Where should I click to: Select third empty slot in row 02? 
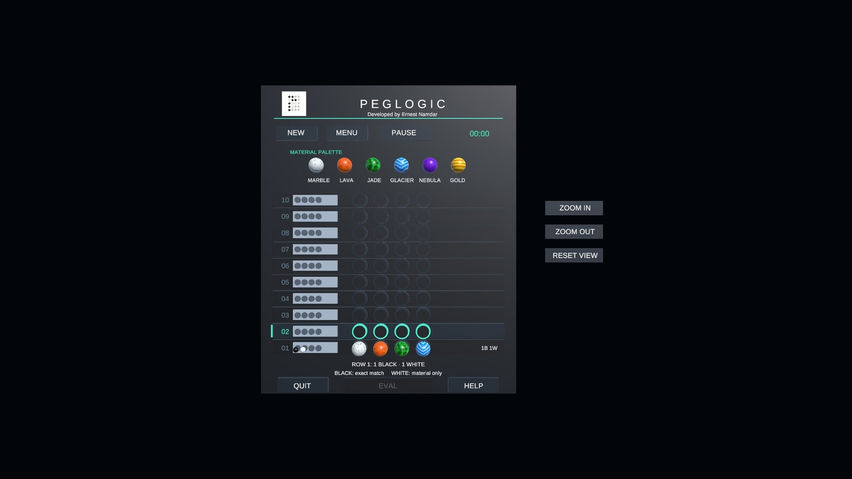click(402, 331)
